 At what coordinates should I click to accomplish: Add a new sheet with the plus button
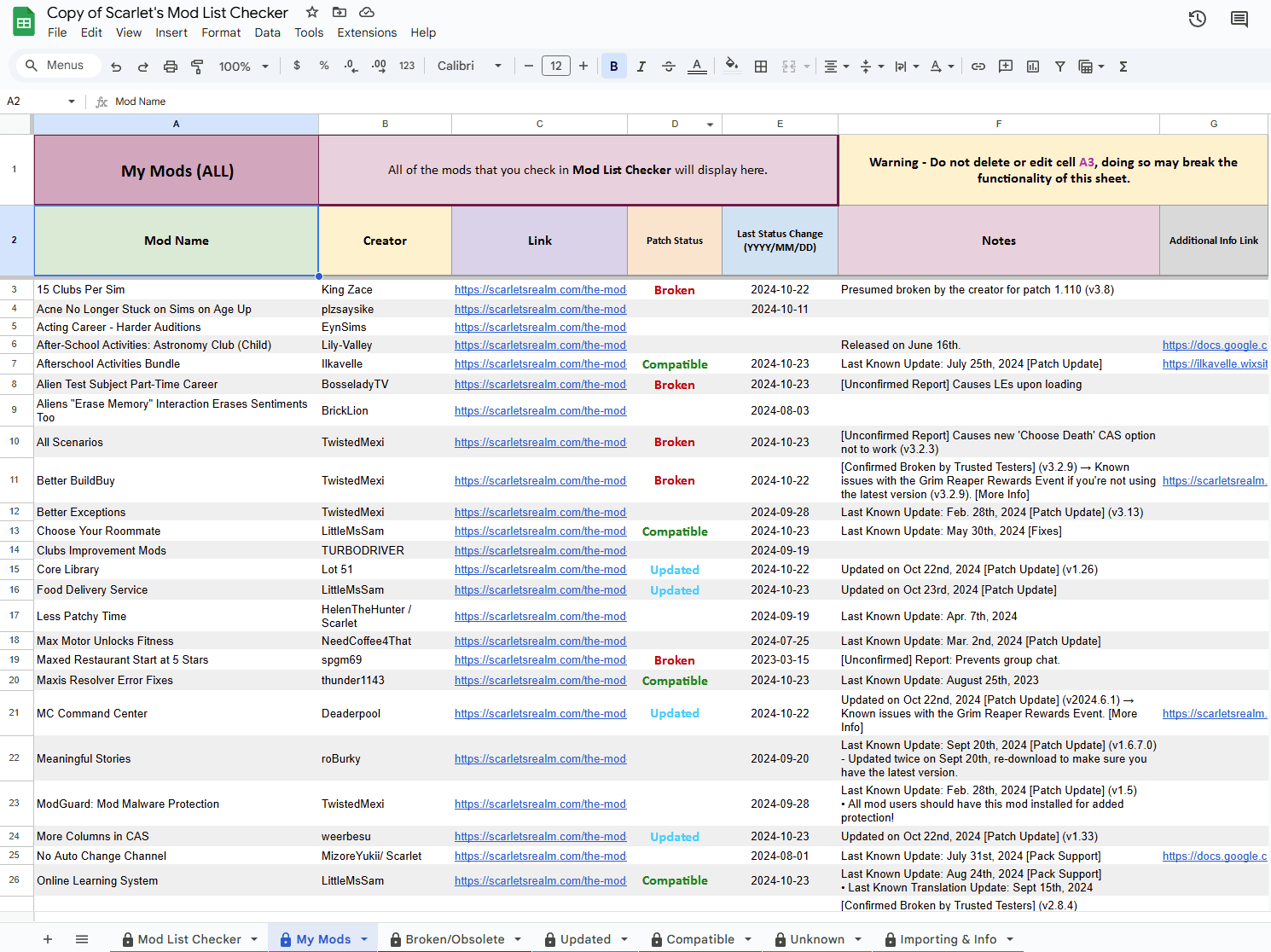point(47,938)
